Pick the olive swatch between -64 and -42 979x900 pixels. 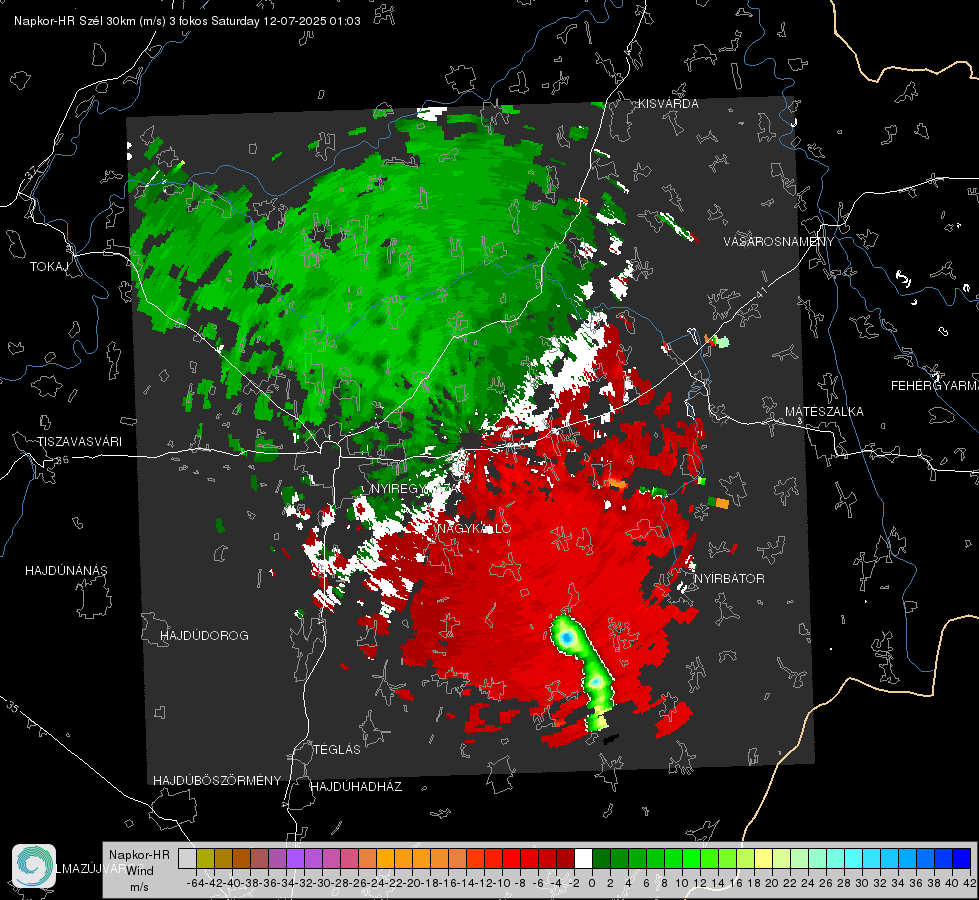pos(205,858)
